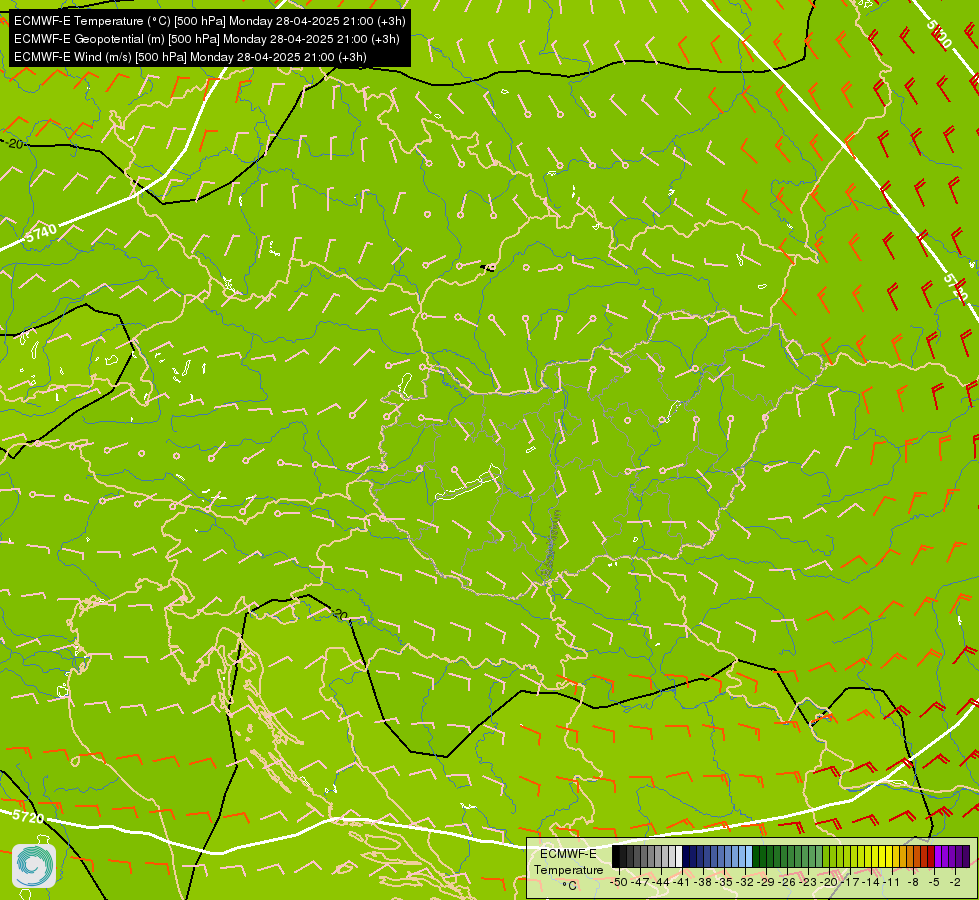Image resolution: width=979 pixels, height=900 pixels.
Task: Pick the bright yellow swatch above -14 in legend
Action: pos(875,856)
